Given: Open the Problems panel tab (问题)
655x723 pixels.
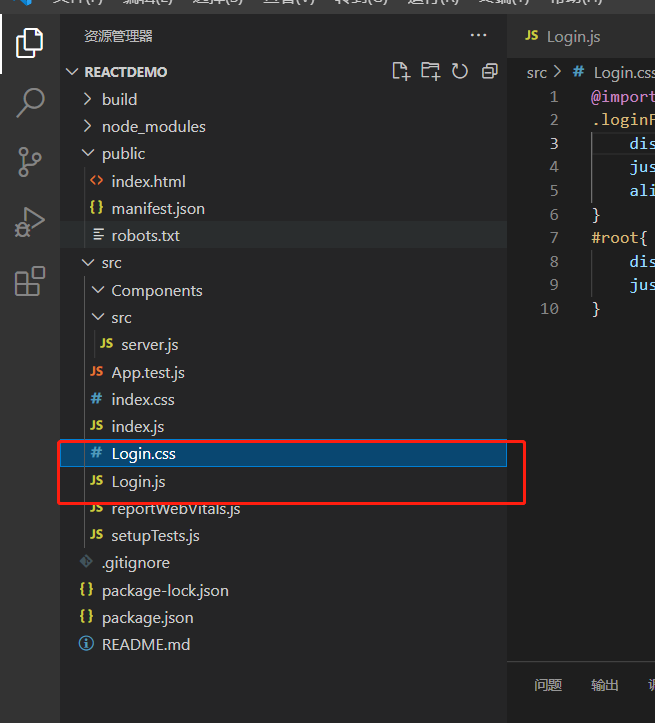Looking at the screenshot, I should coord(548,685).
